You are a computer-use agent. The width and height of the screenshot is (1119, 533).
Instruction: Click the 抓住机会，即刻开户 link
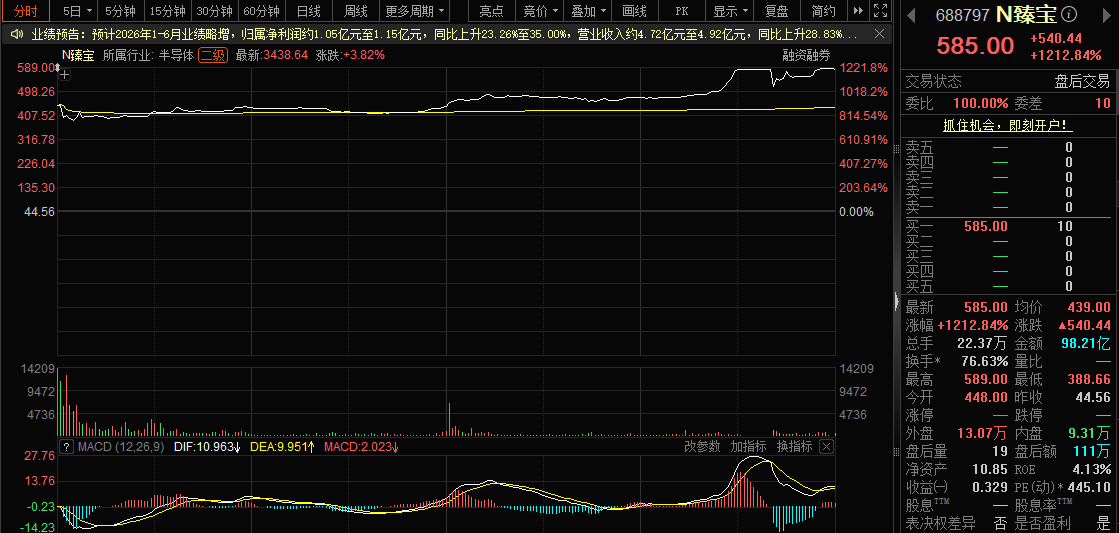1008,126
